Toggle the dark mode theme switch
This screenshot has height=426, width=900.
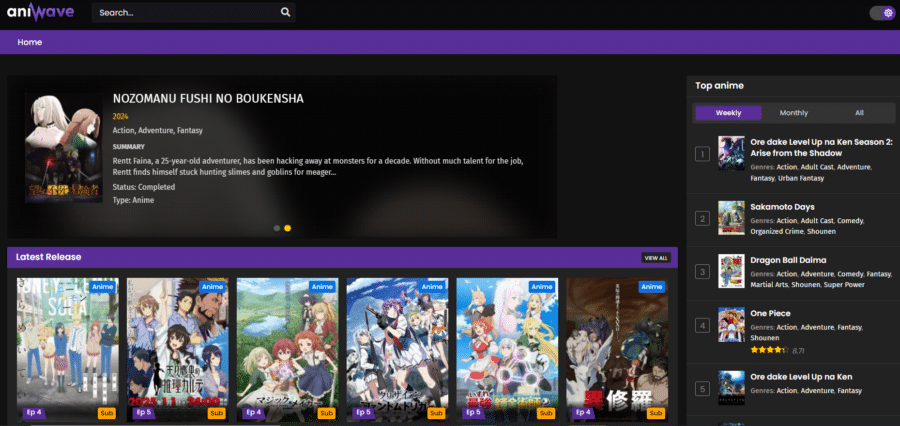click(x=882, y=13)
